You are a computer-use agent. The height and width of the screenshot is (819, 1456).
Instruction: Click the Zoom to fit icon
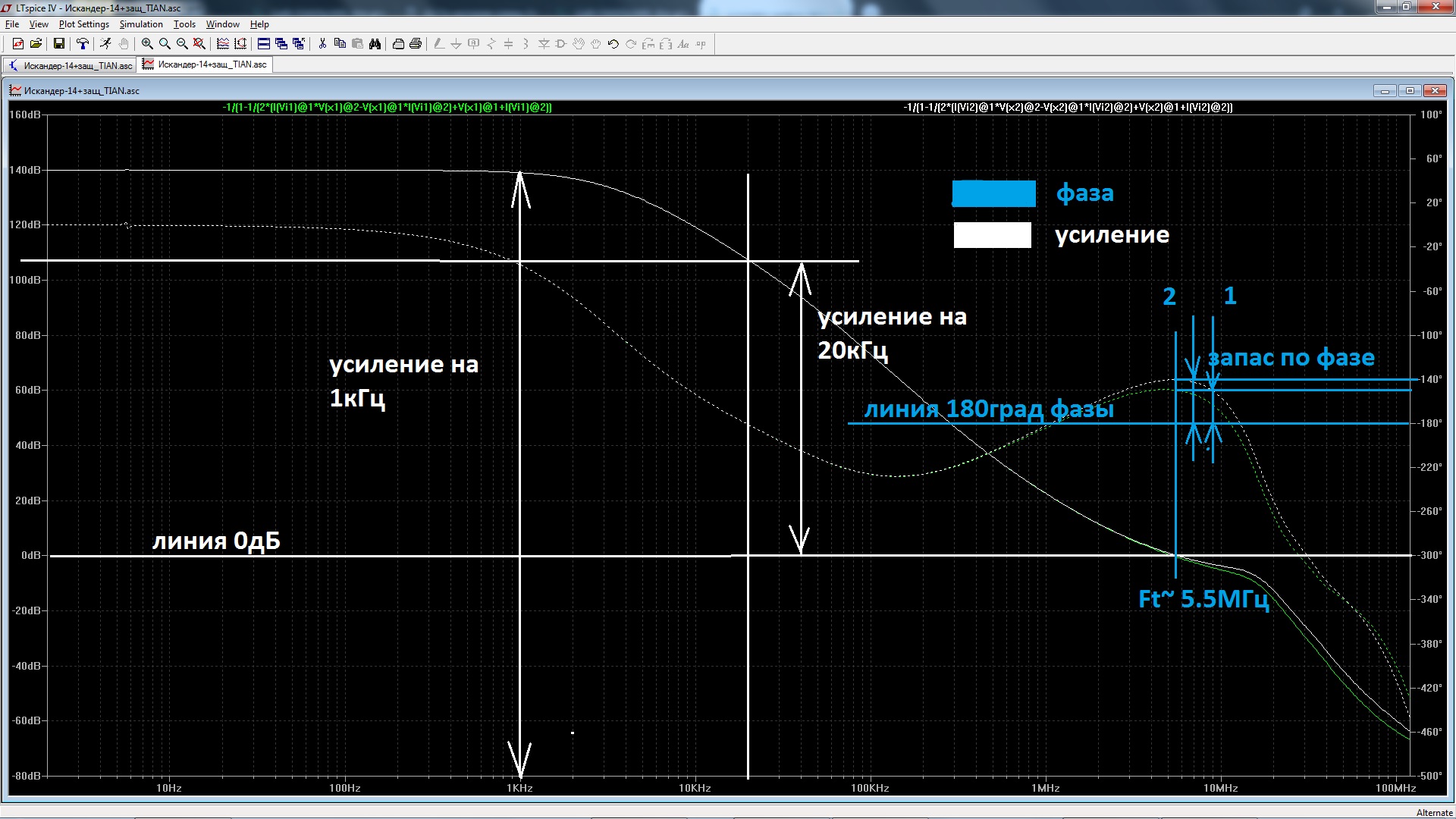199,44
